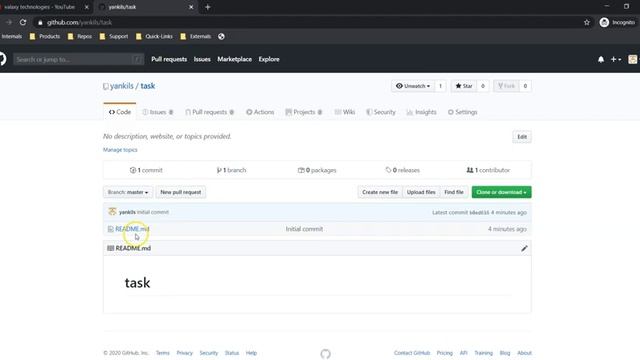Open the Wiki tab
The image size is (640, 360).
point(345,112)
